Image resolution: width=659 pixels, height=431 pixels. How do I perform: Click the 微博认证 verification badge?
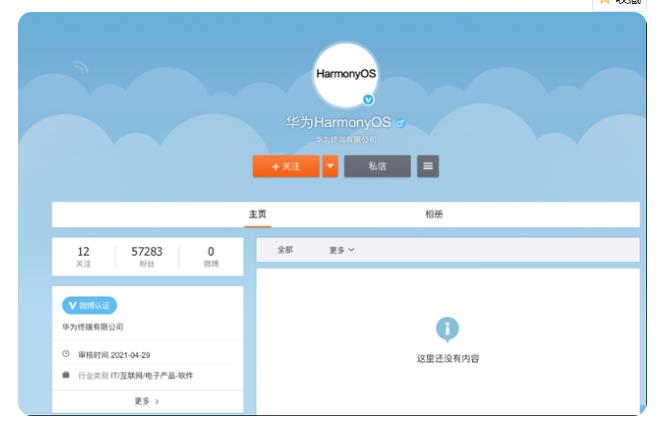(89, 305)
